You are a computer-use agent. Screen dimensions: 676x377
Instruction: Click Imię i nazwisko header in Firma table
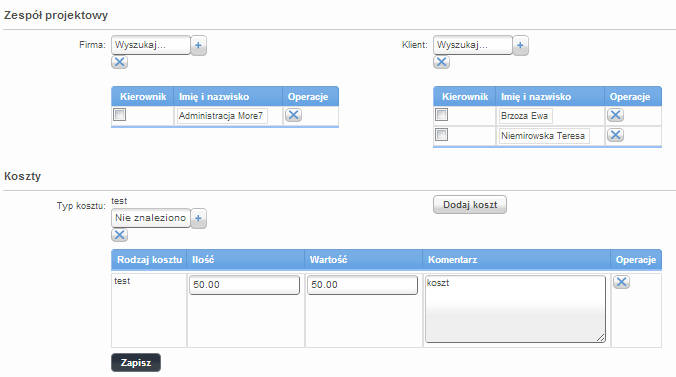228,97
